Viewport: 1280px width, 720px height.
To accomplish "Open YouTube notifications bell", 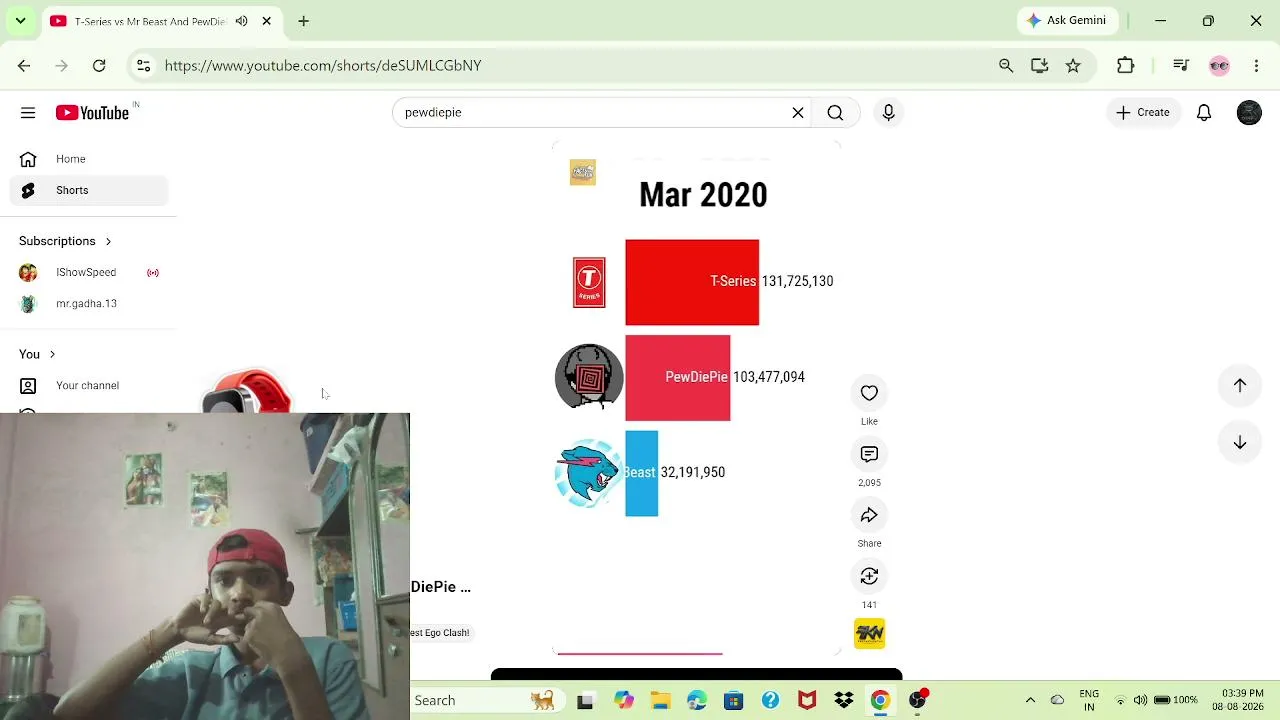I will point(1204,113).
